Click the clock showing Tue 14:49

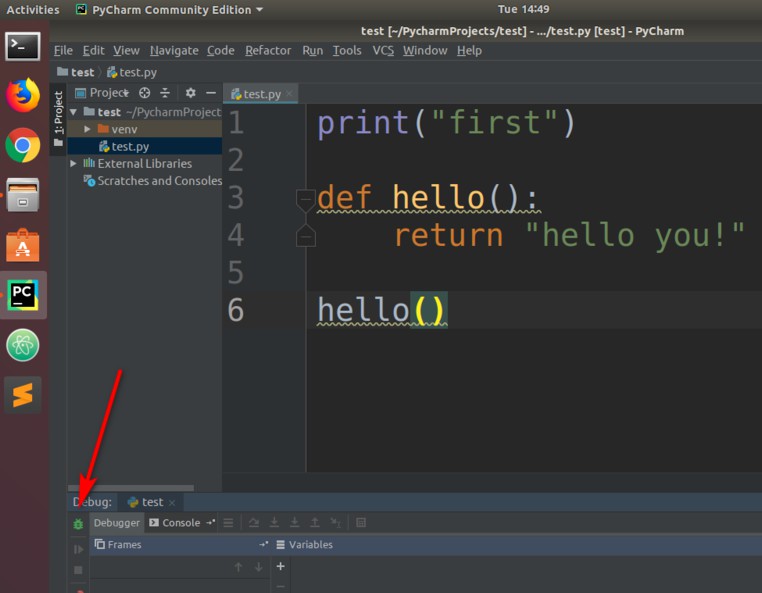pyautogui.click(x=523, y=9)
